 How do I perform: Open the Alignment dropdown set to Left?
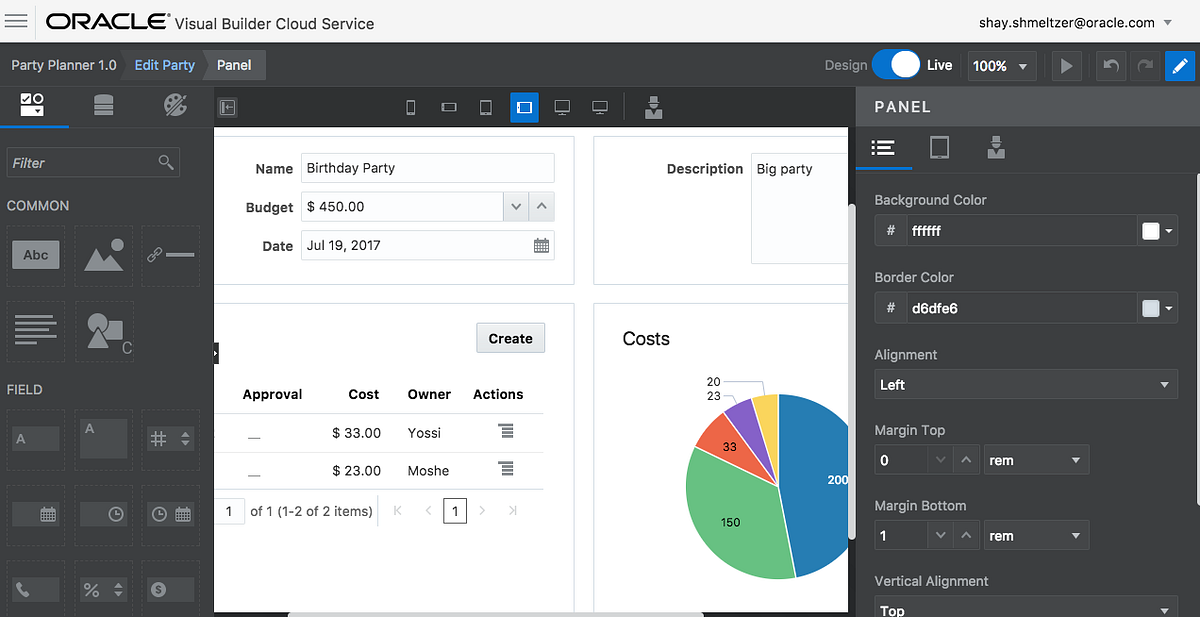coord(1026,384)
